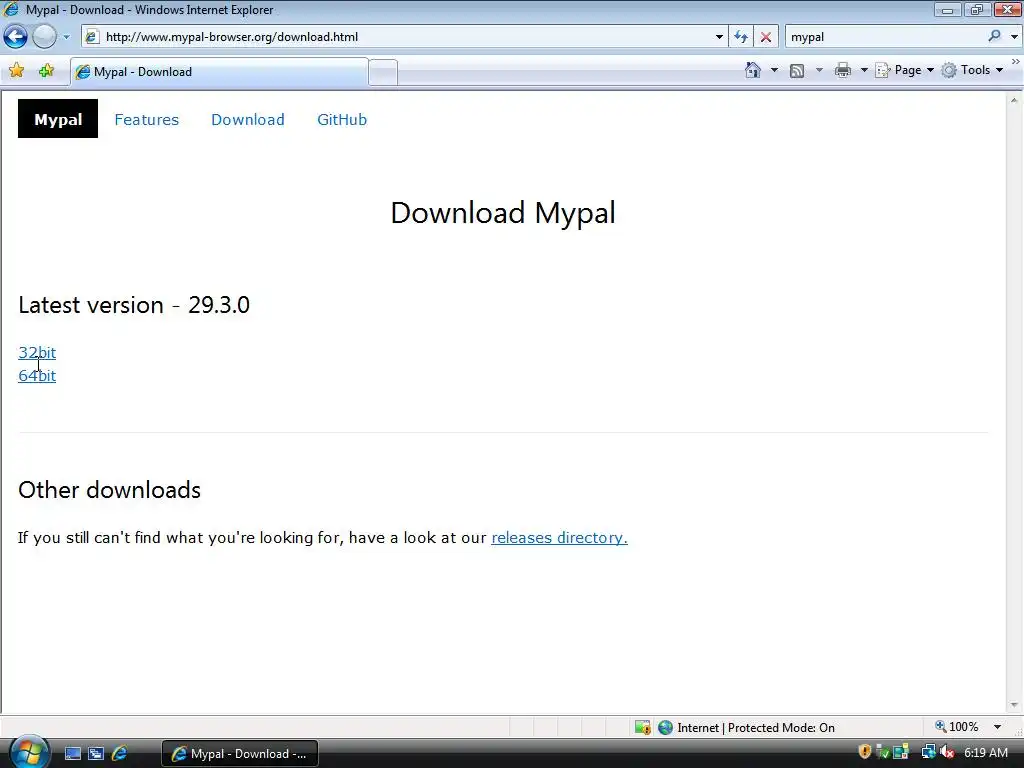Click the page icon in address bar
This screenshot has height=768, width=1024.
tap(92, 37)
